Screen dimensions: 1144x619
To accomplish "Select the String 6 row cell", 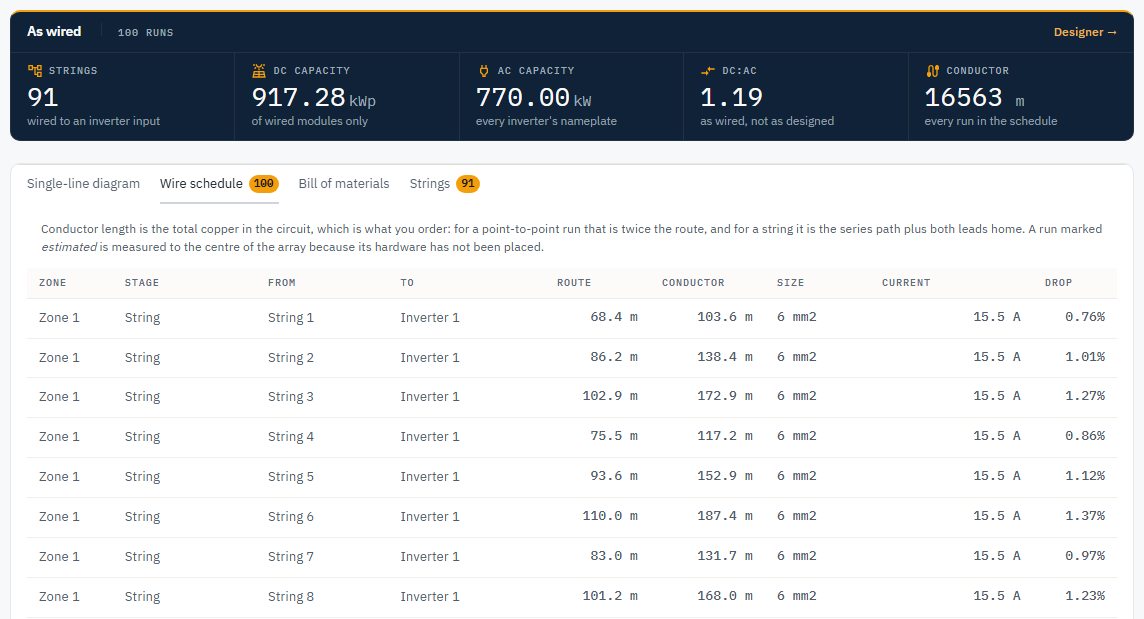I will coord(290,517).
